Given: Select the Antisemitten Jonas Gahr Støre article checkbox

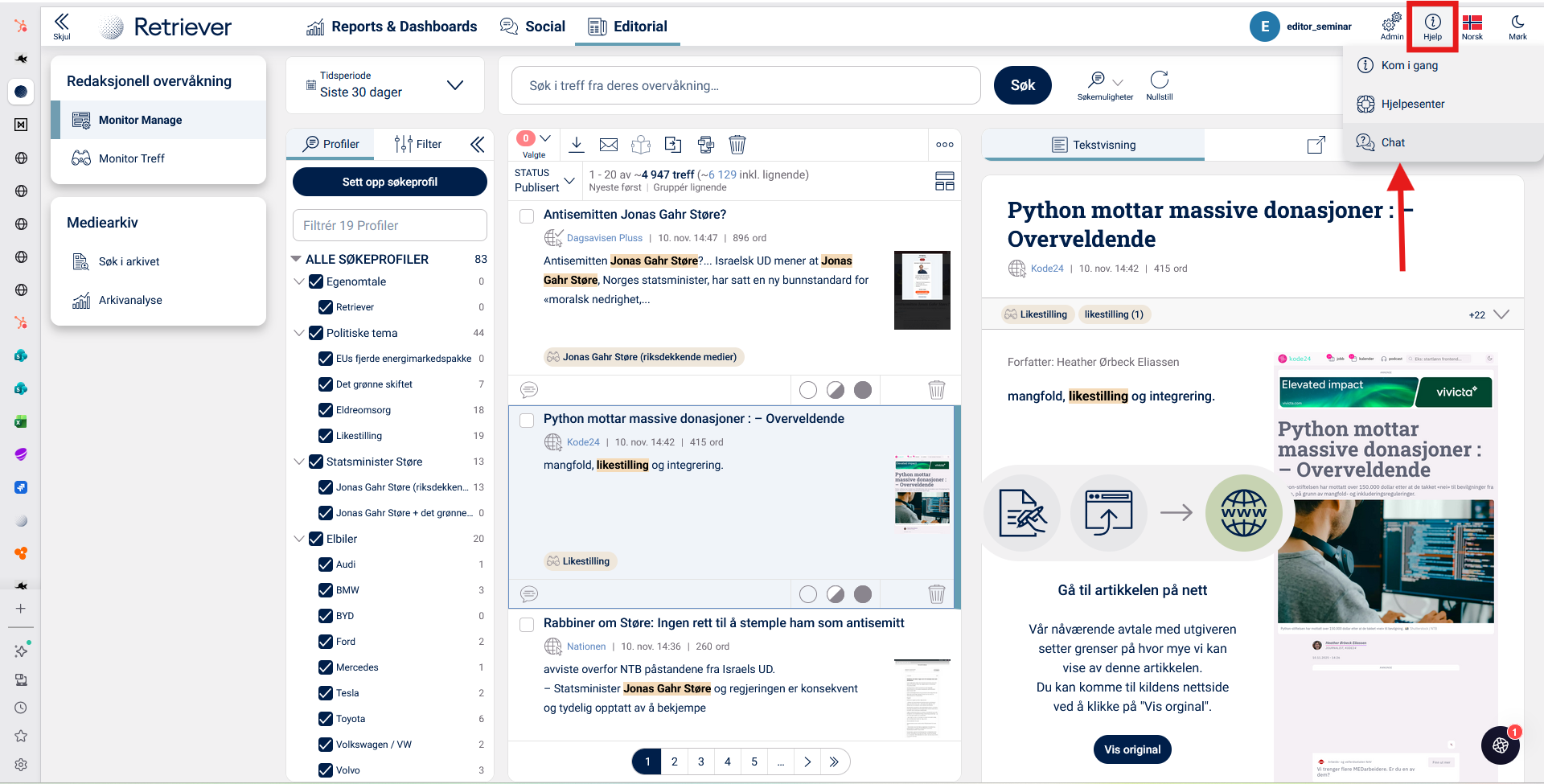Looking at the screenshot, I should click(527, 215).
